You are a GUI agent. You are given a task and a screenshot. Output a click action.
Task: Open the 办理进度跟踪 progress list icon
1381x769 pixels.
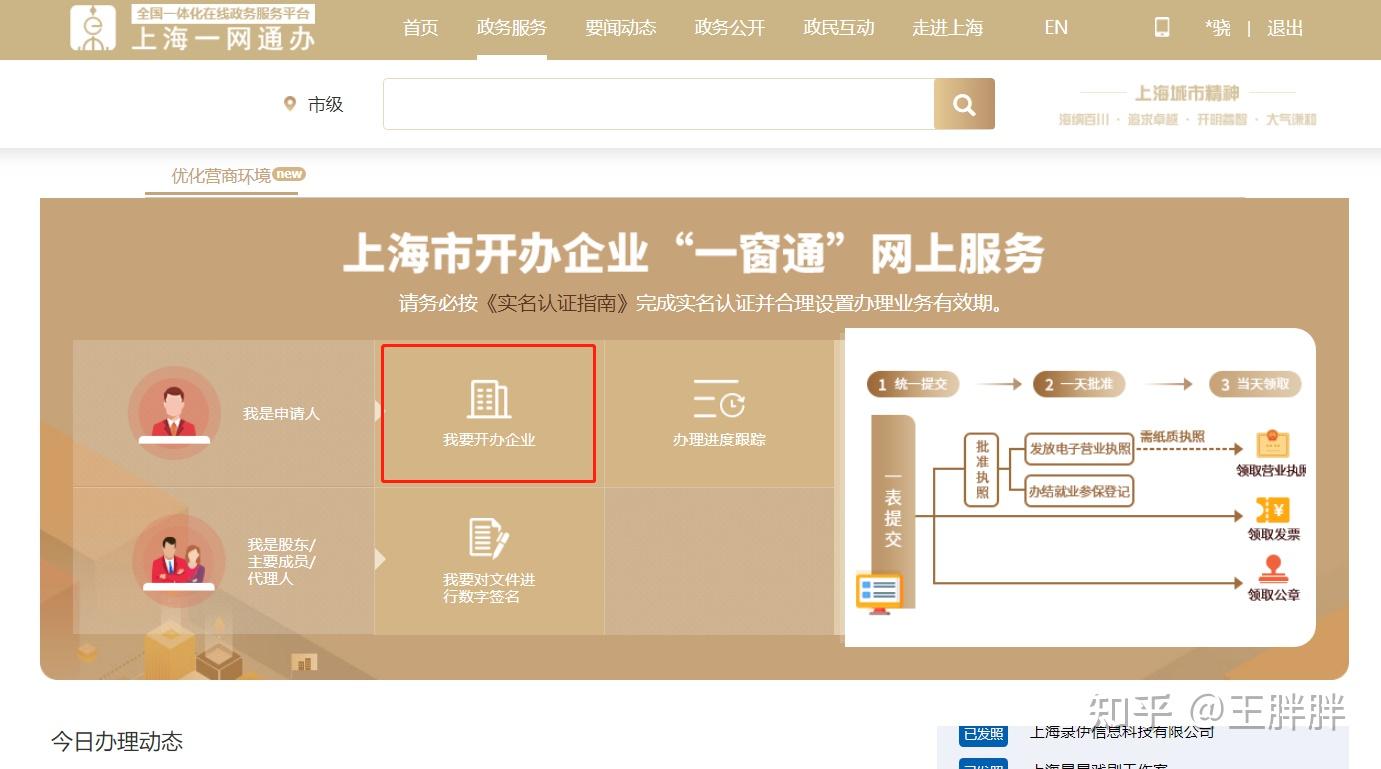[x=719, y=399]
